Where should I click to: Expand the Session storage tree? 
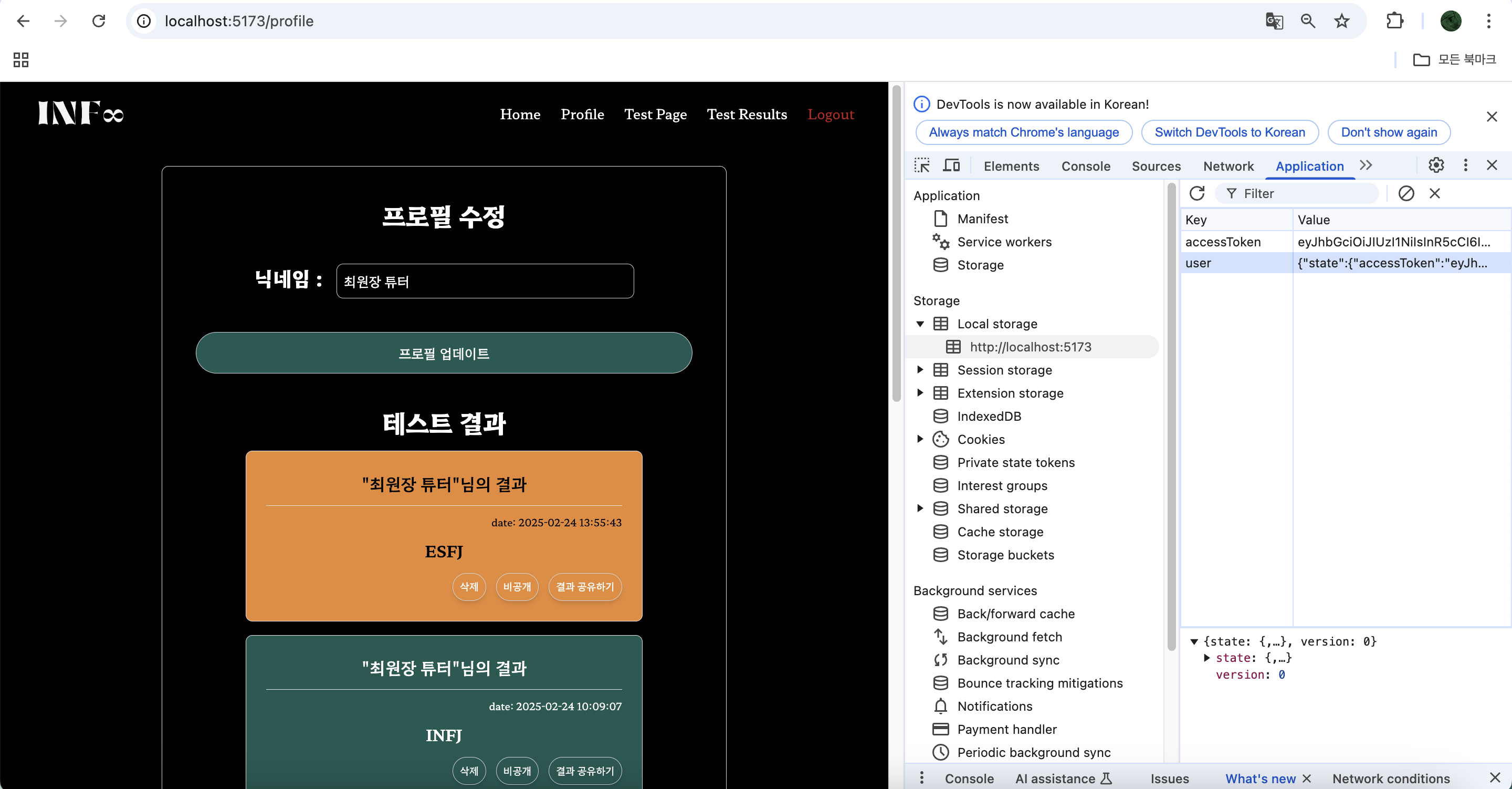click(920, 370)
